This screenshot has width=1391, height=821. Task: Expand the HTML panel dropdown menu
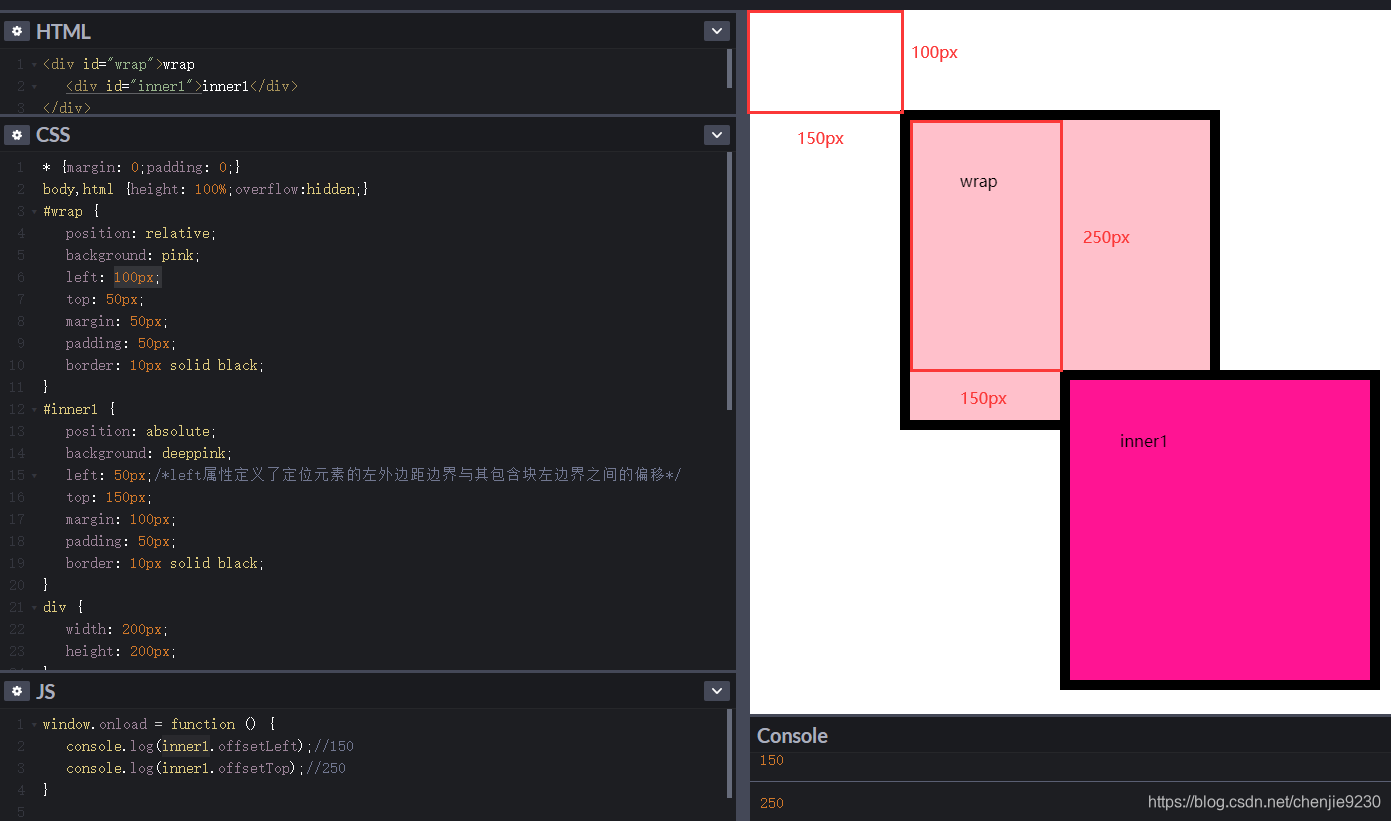[x=716, y=32]
